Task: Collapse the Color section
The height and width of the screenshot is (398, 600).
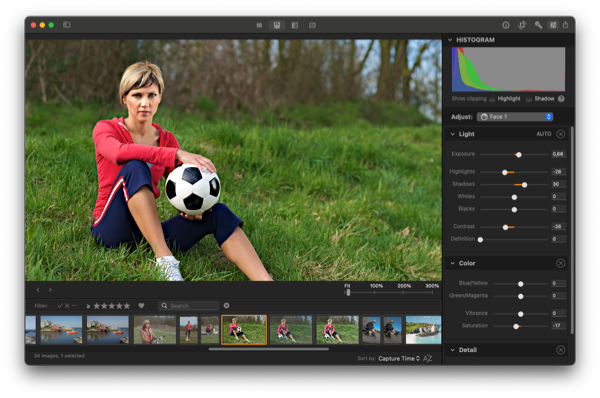Action: (453, 263)
